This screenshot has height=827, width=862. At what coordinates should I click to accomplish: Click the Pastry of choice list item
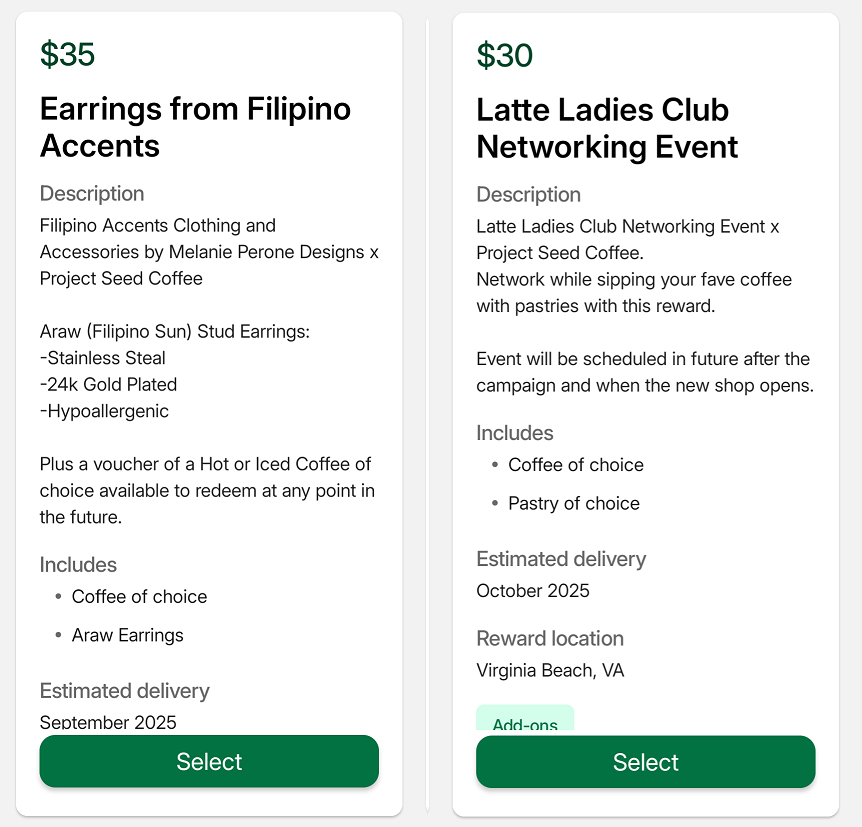point(574,503)
